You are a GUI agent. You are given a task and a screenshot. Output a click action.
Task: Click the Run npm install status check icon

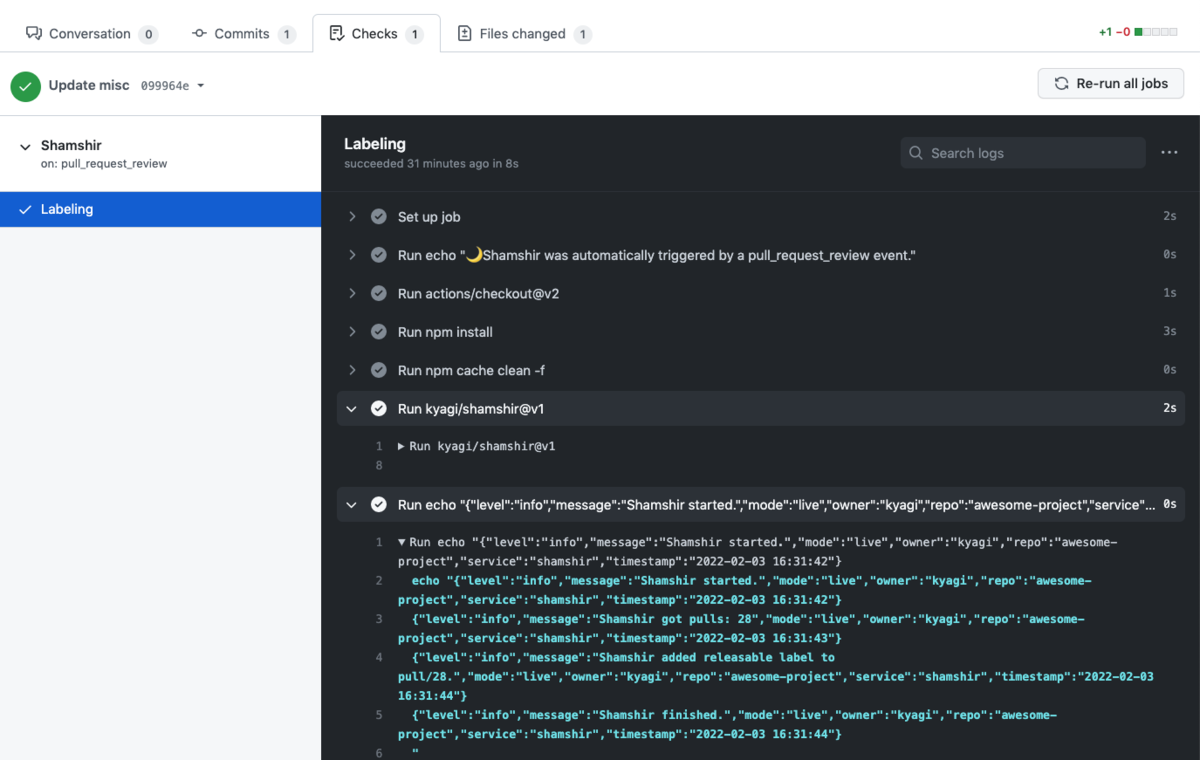[x=378, y=331]
